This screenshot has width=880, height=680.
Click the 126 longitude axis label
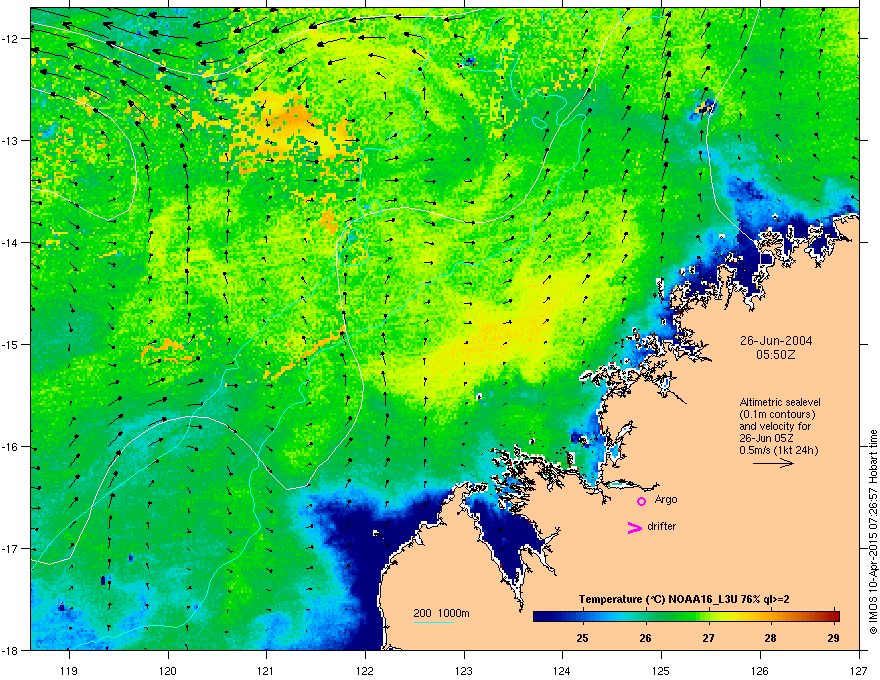coord(760,670)
